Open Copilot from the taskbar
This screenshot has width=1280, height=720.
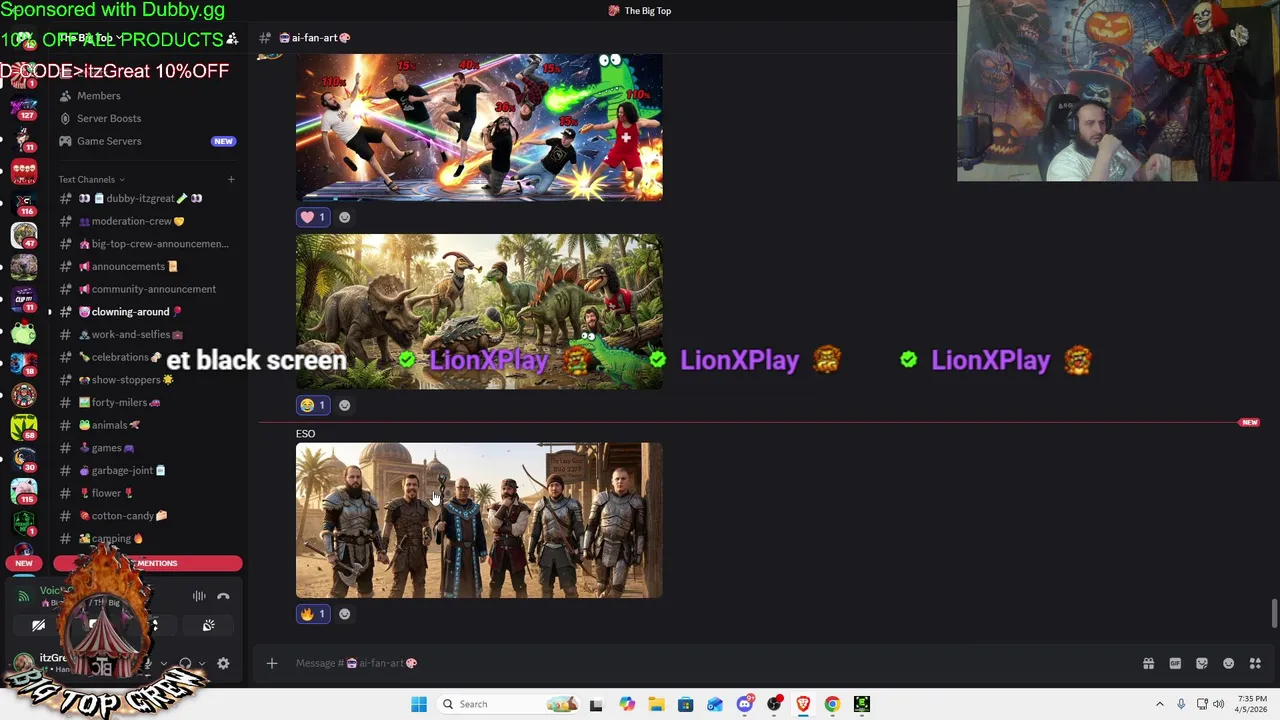coord(627,704)
